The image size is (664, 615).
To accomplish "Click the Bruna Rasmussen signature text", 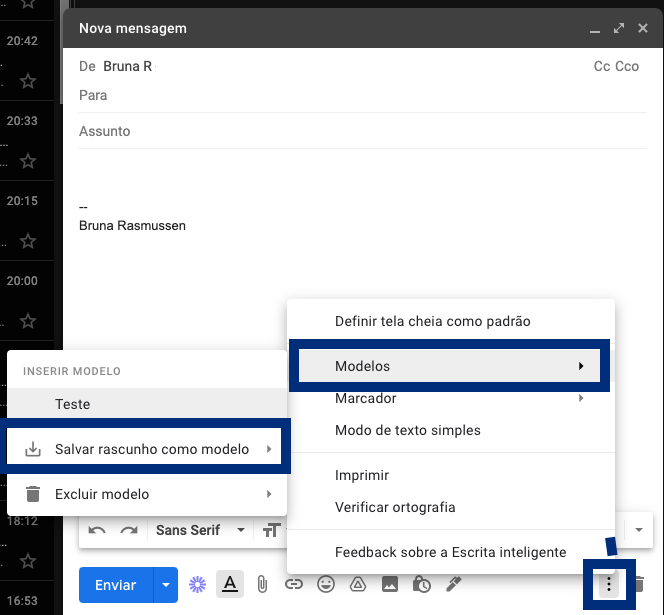I will [x=132, y=226].
